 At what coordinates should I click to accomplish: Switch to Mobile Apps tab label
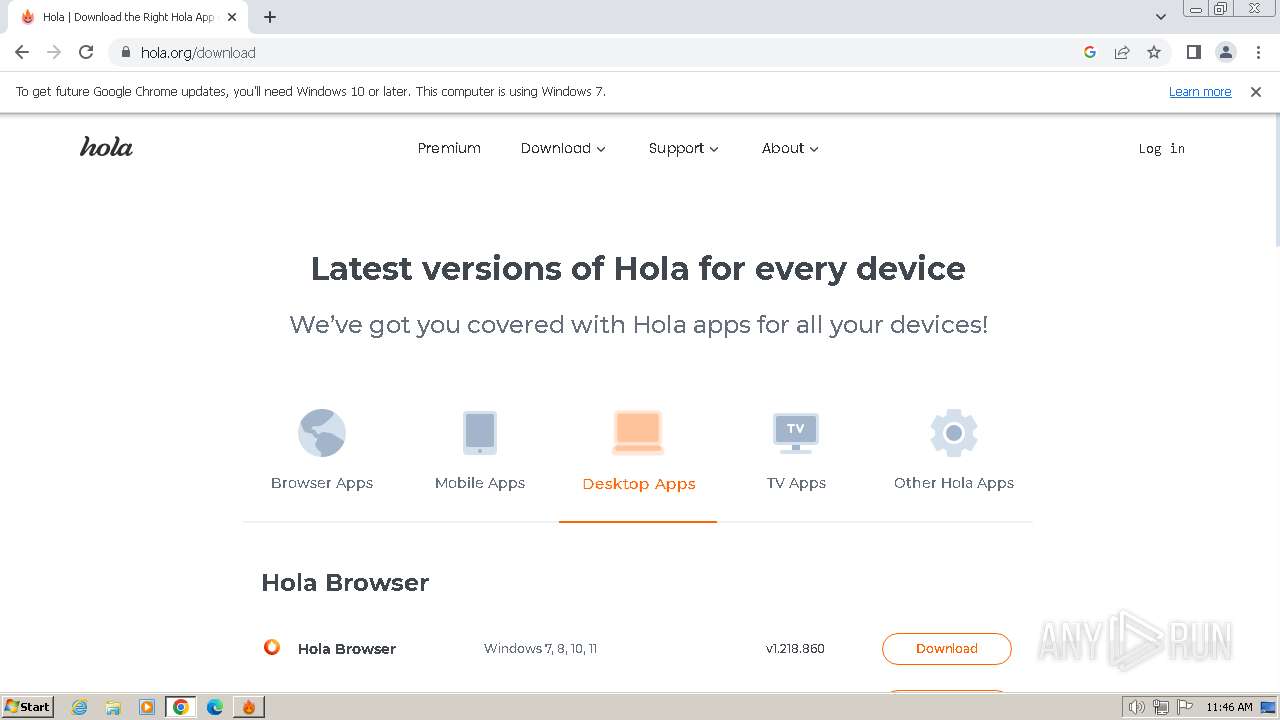click(x=480, y=483)
